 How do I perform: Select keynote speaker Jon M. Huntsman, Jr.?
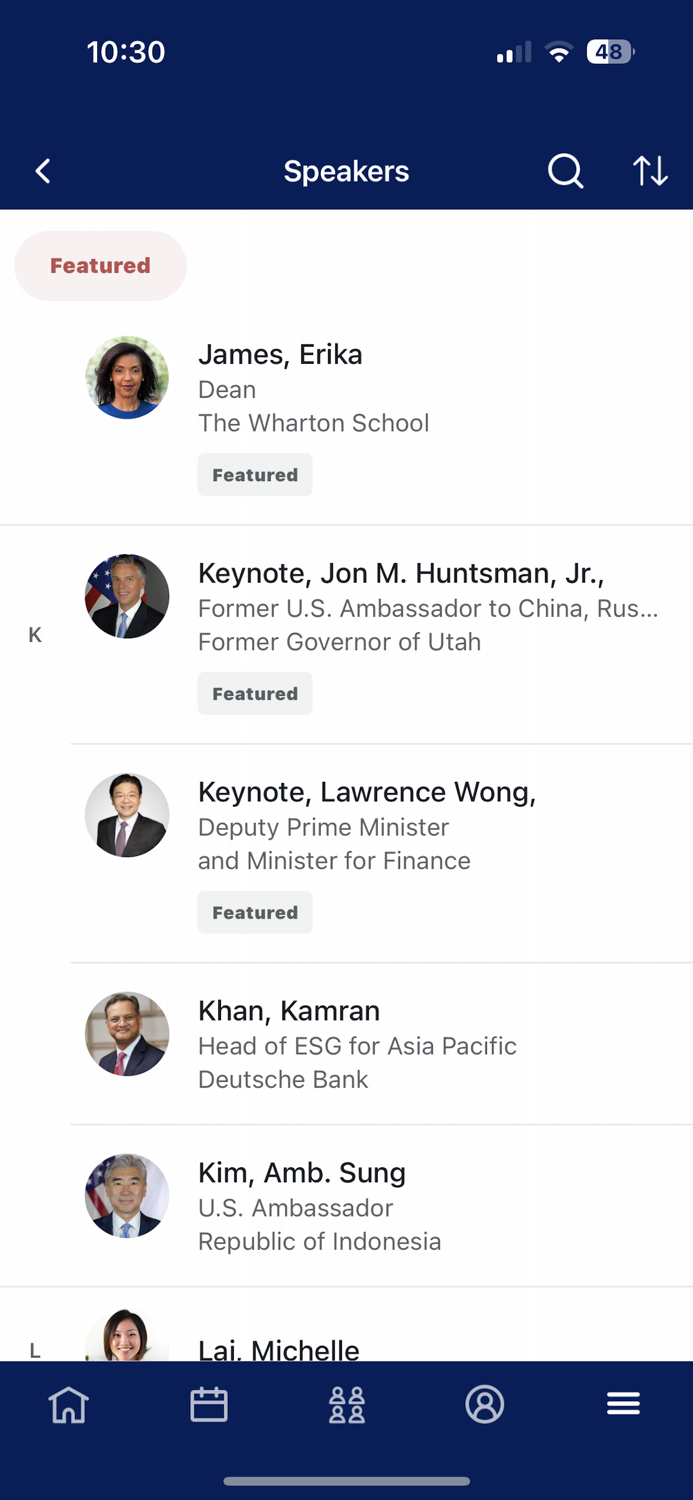pos(400,605)
